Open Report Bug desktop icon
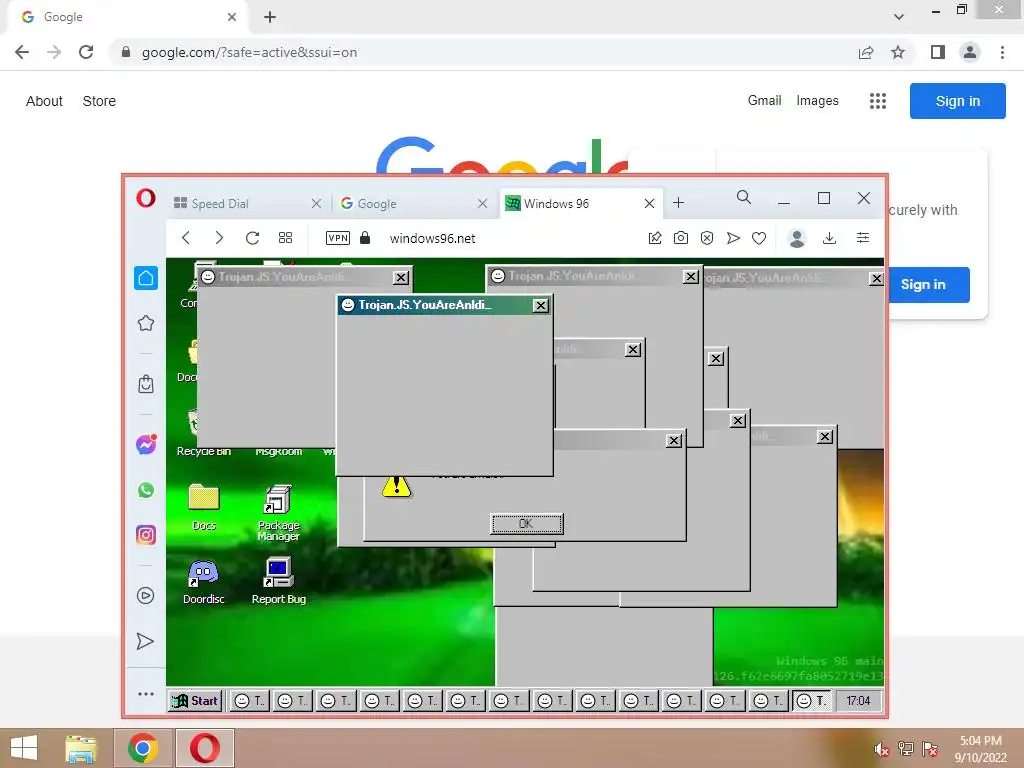Viewport: 1024px width, 768px height. point(279,581)
